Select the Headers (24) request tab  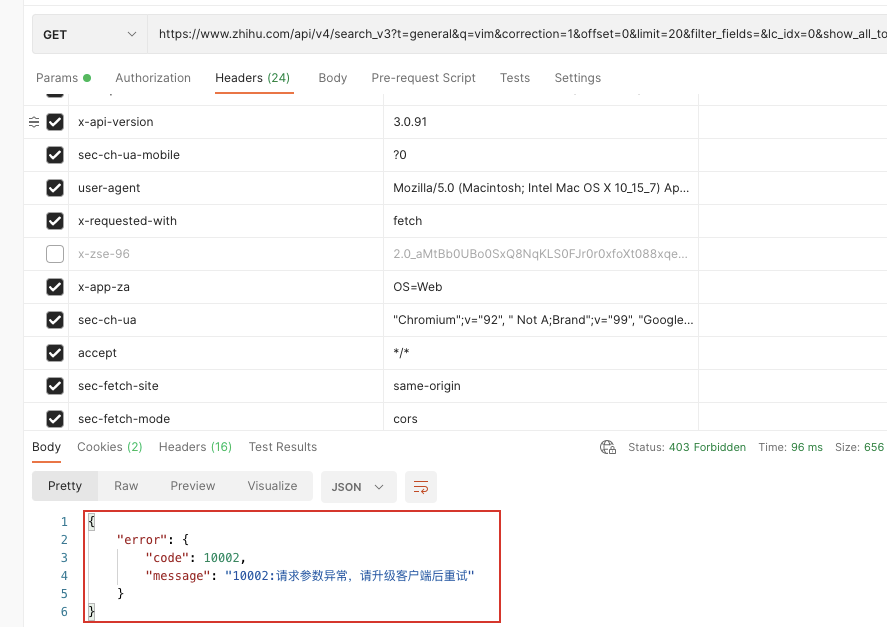coord(252,78)
